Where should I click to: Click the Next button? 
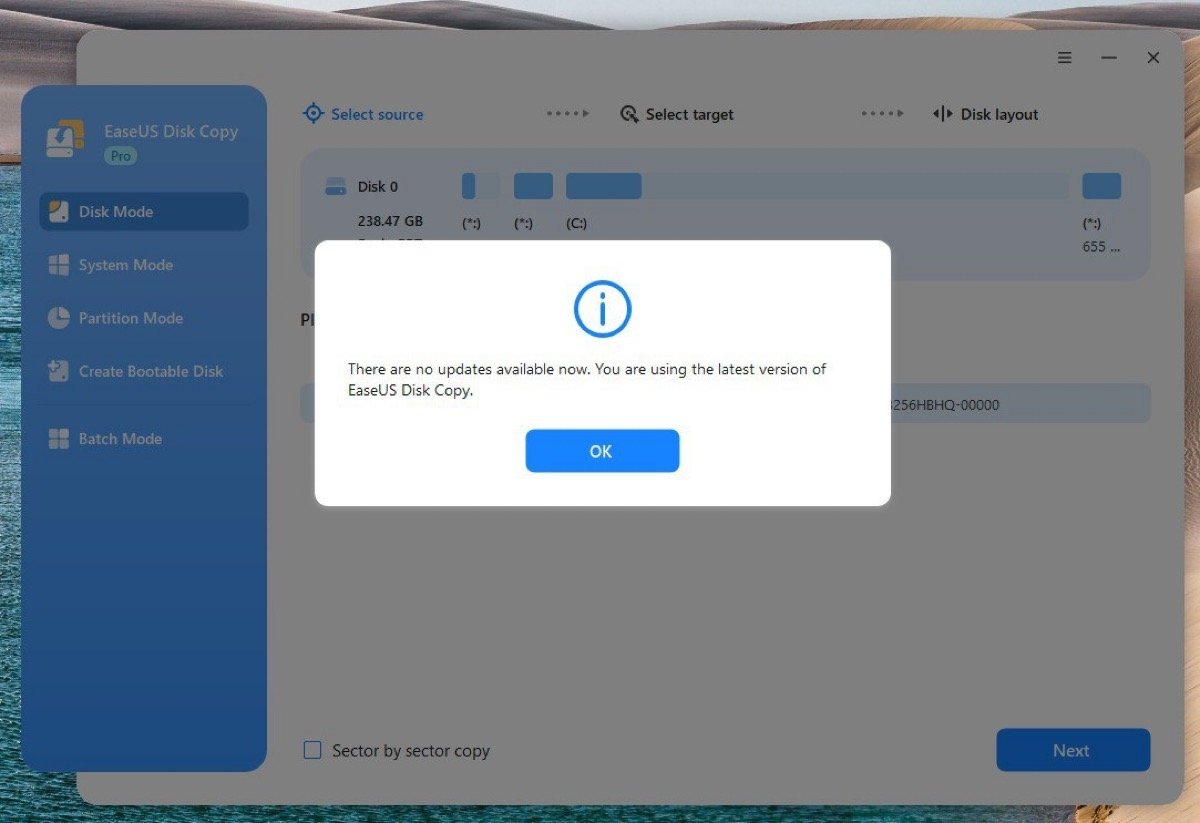click(x=1073, y=750)
